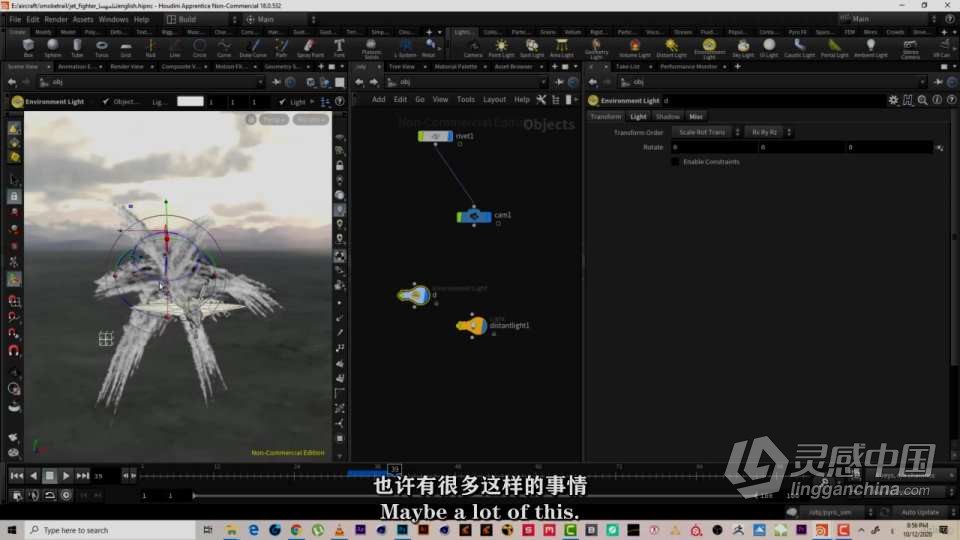The height and width of the screenshot is (540, 960).
Task: Switch to the Shadow parameter tab
Action: (667, 116)
